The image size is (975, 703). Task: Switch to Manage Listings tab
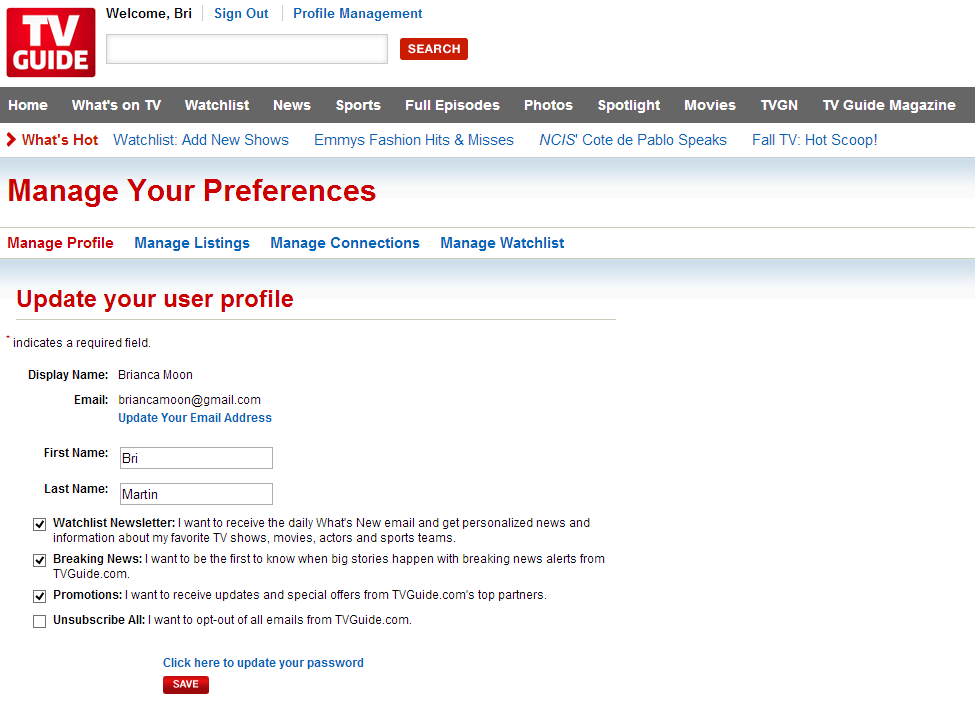192,243
